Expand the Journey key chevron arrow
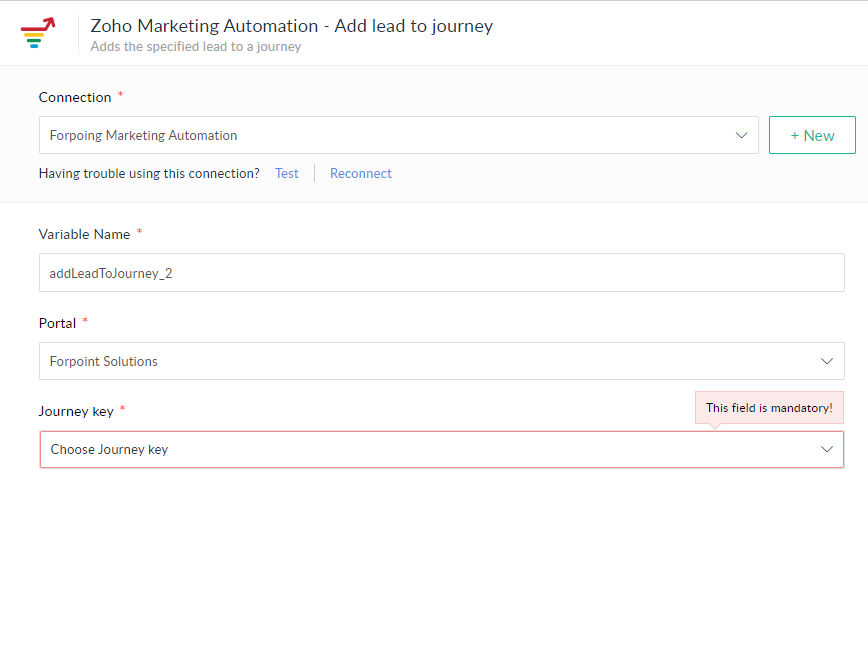The height and width of the screenshot is (664, 868). [827, 449]
